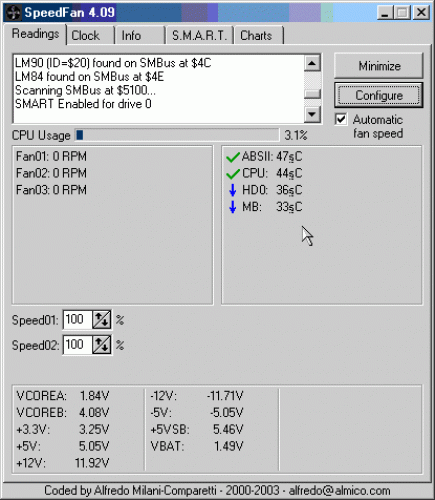This screenshot has width=435, height=500.
Task: Click the log scroll up arrow
Action: [x=312, y=63]
